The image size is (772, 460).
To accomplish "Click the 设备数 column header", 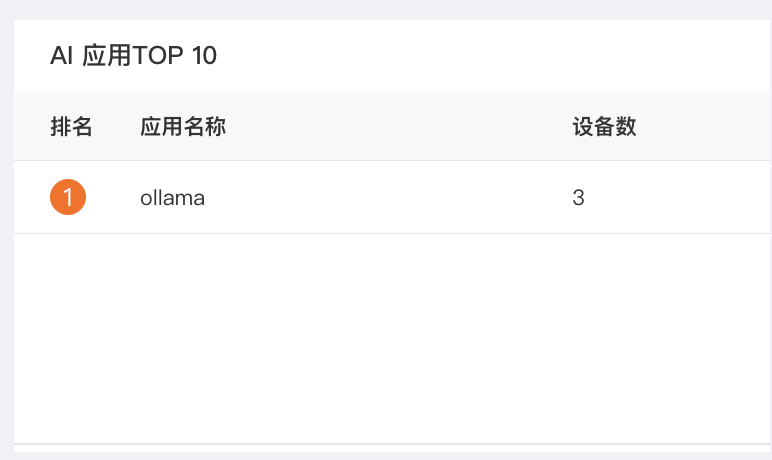I will 604,127.
